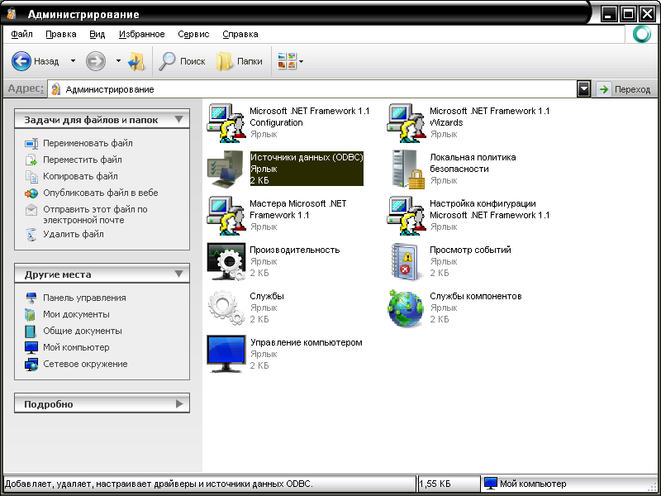Viewport: 661px width, 496px height.
Task: Click the Панель управления link
Action: (84, 297)
